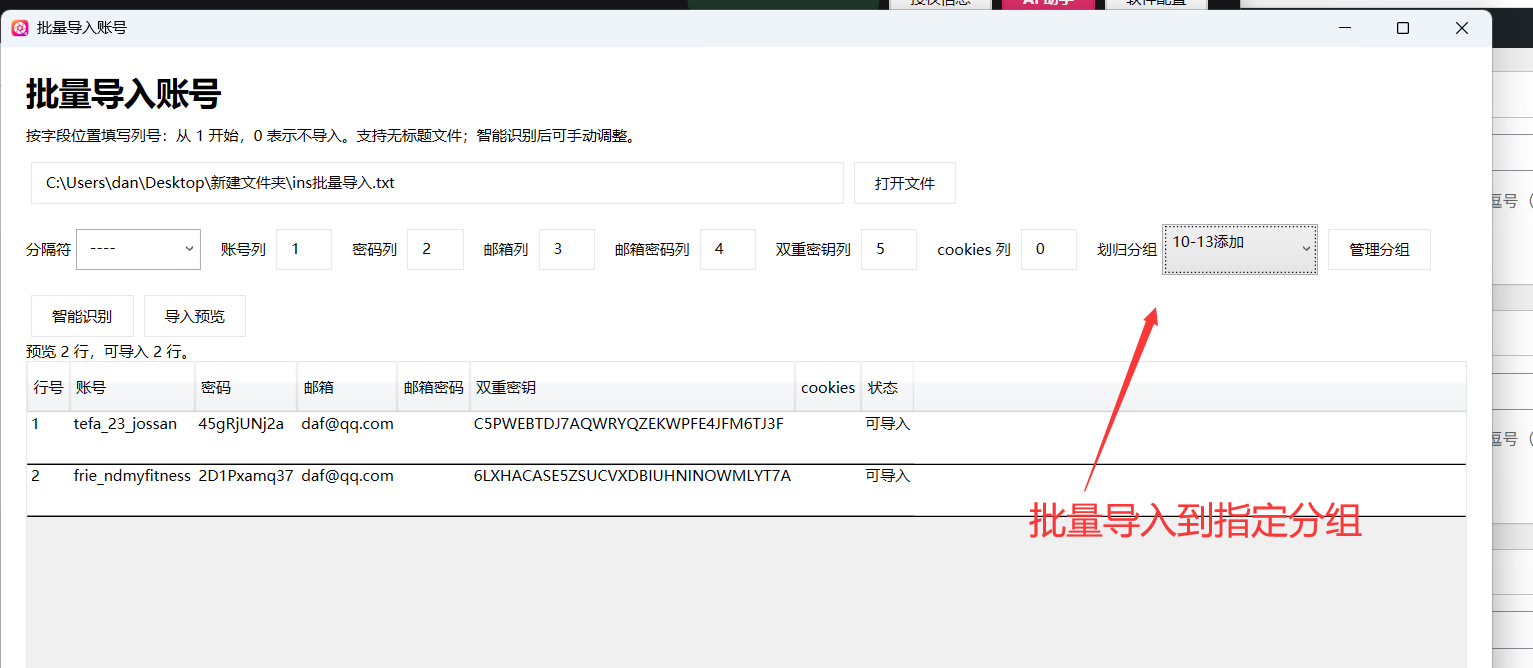Click the 邮箱 column header
The width and height of the screenshot is (1533, 668).
(347, 387)
